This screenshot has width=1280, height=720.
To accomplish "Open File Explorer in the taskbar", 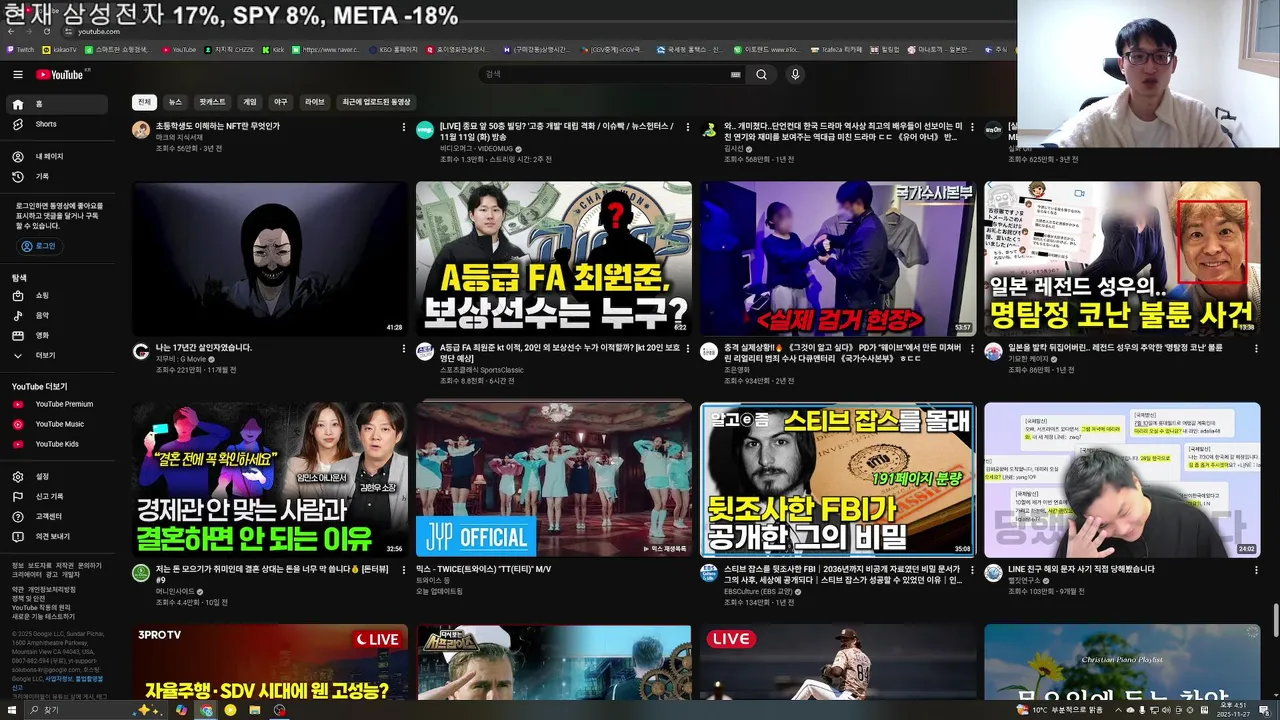I will [255, 710].
